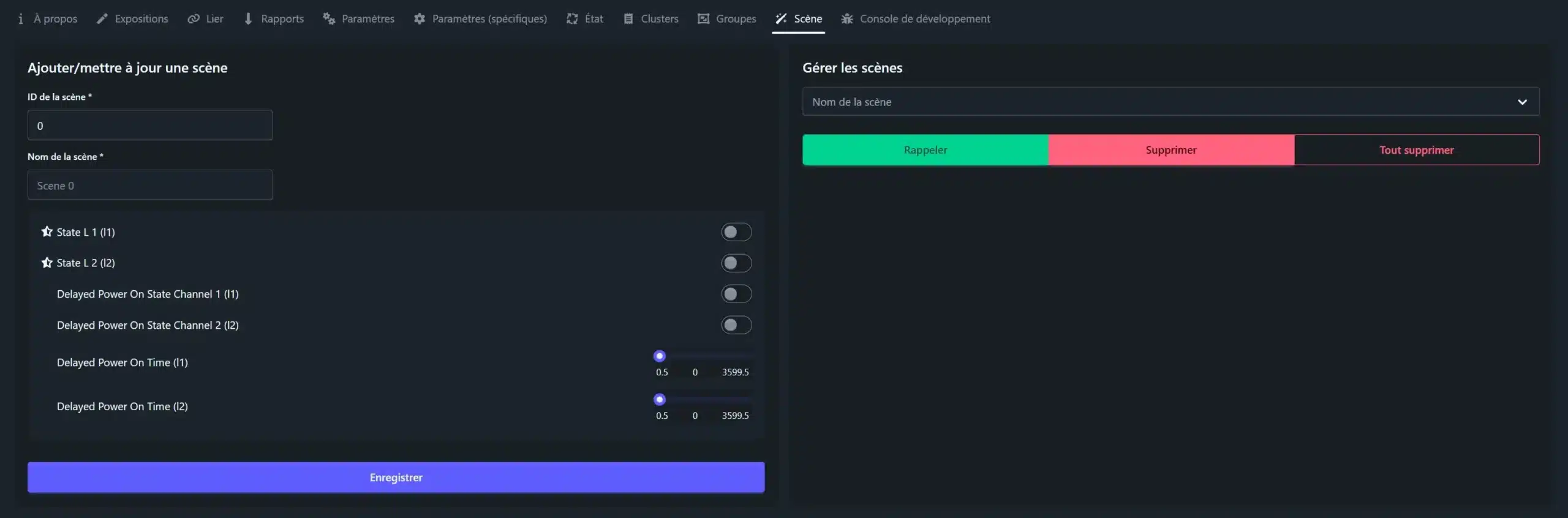Click the refresh icon for État
This screenshot has width=1568, height=518.
point(572,19)
